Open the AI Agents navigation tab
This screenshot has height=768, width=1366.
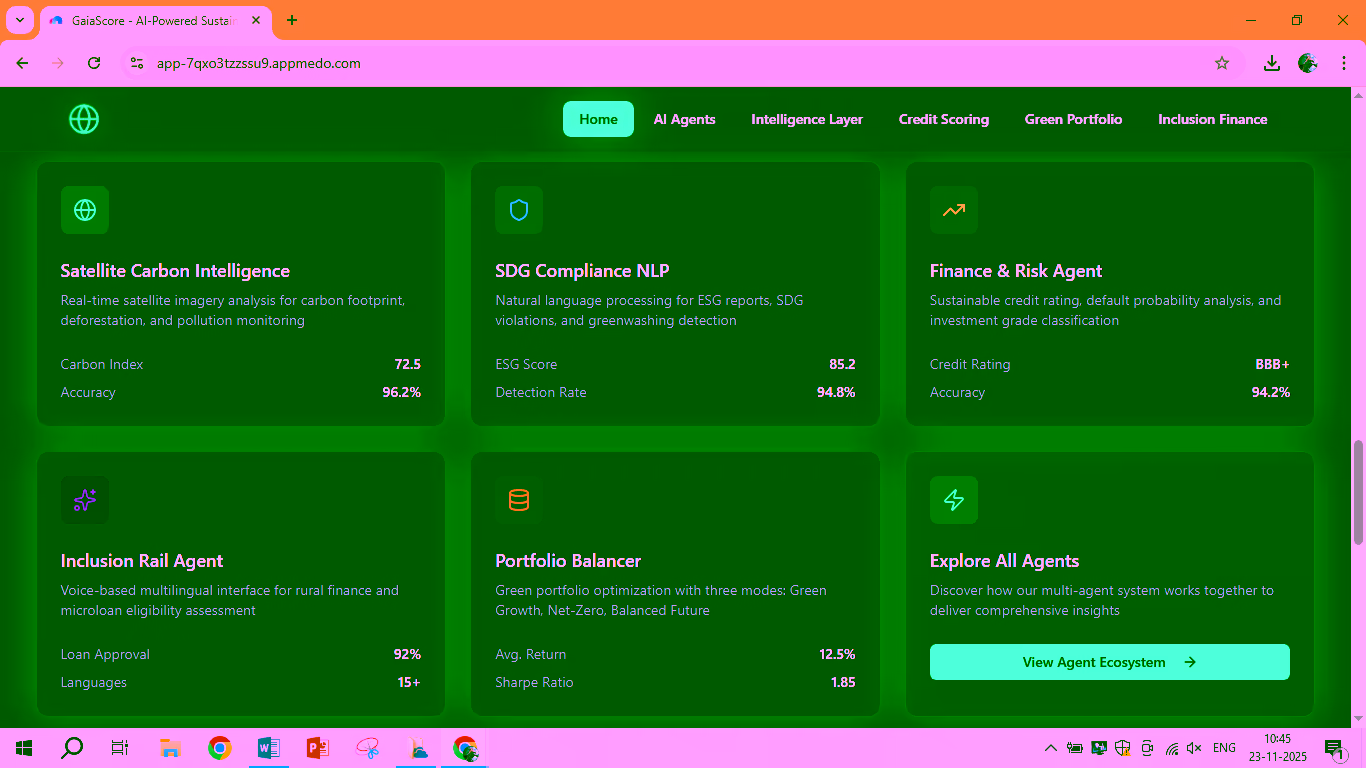point(685,119)
